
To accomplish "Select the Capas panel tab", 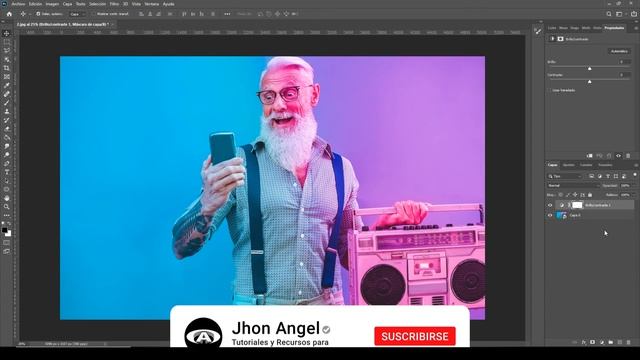I will (553, 165).
